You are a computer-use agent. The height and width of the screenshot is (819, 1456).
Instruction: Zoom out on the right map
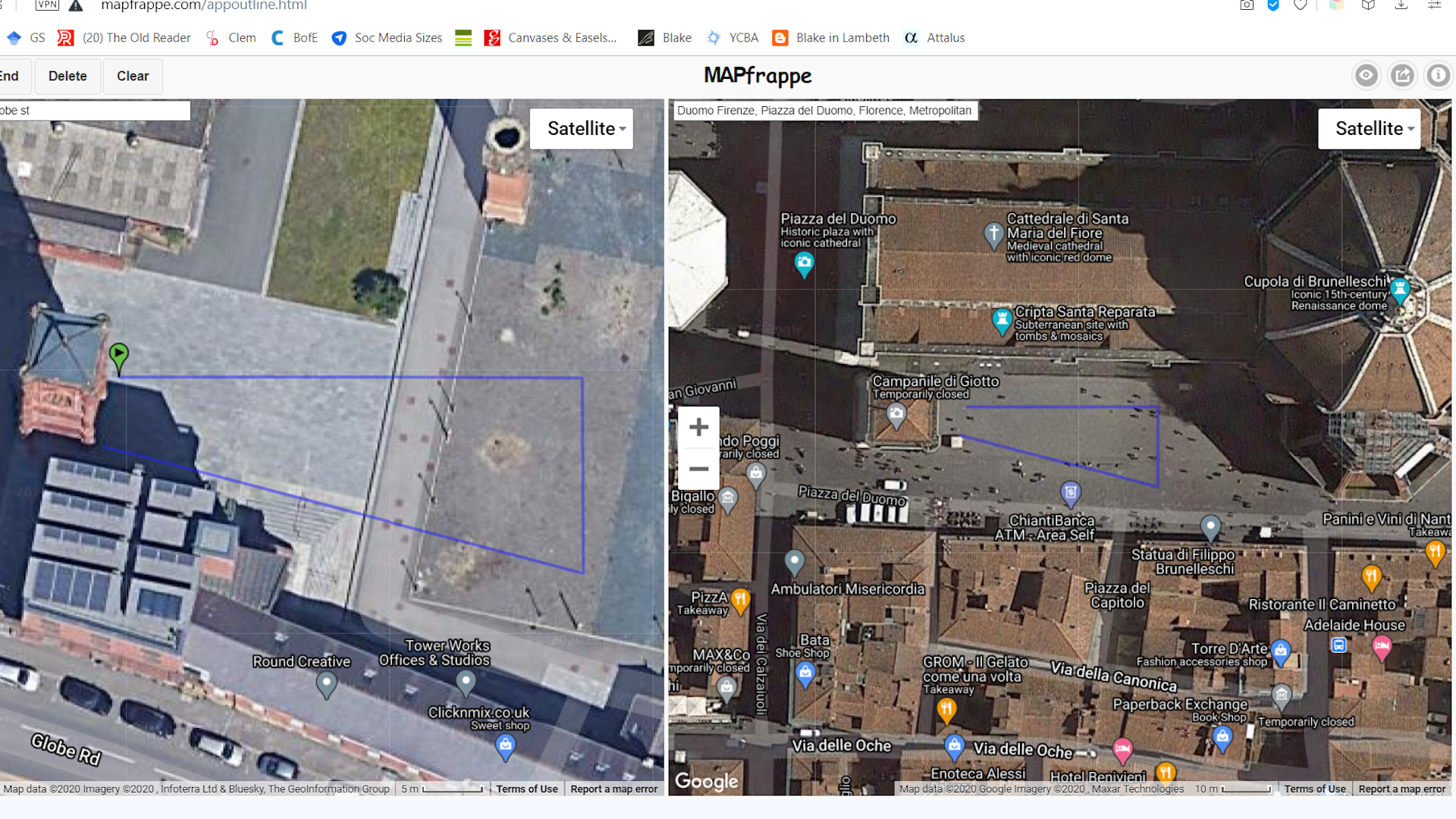click(698, 469)
